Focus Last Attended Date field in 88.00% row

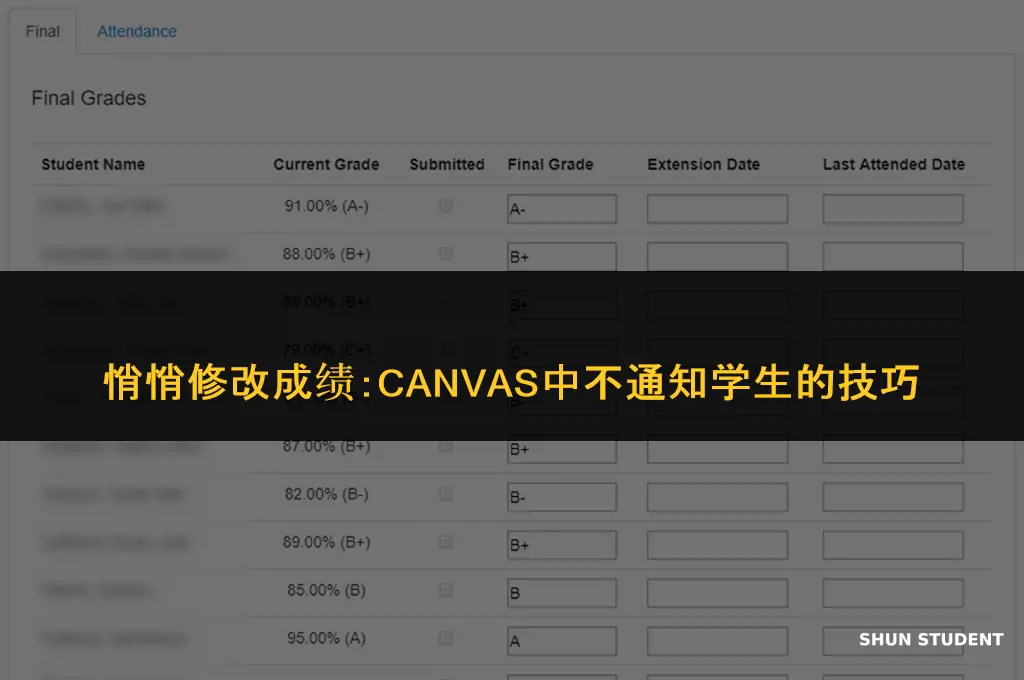coord(893,256)
